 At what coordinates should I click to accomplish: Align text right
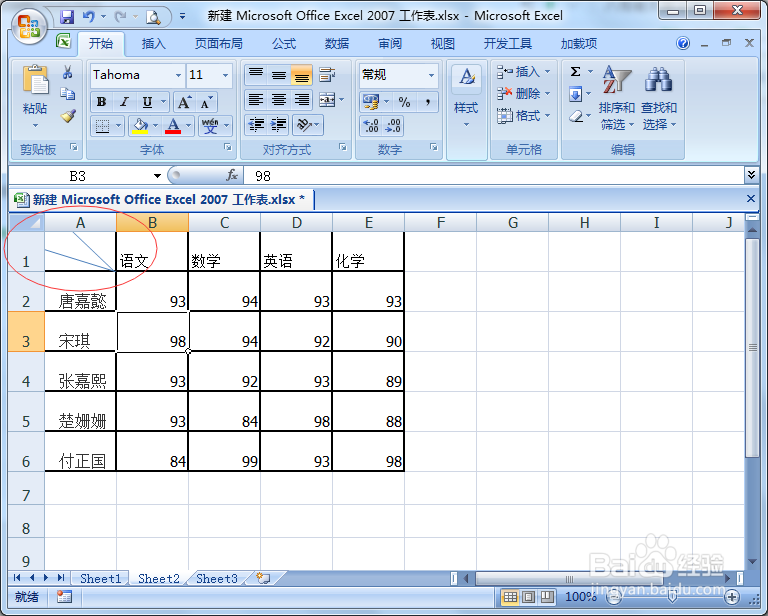point(302,100)
